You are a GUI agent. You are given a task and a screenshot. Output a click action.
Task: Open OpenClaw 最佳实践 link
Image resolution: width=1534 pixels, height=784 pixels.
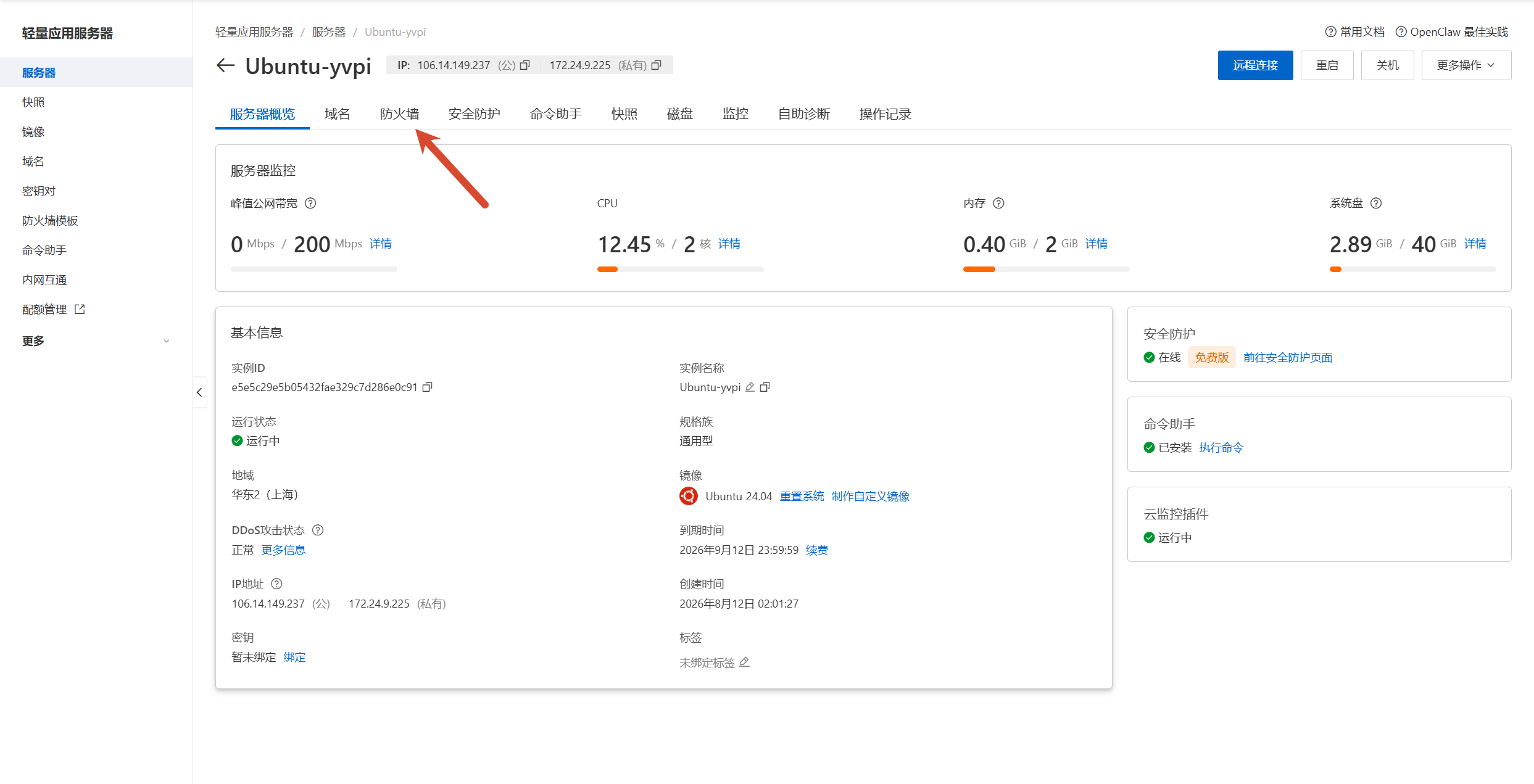[1459, 31]
